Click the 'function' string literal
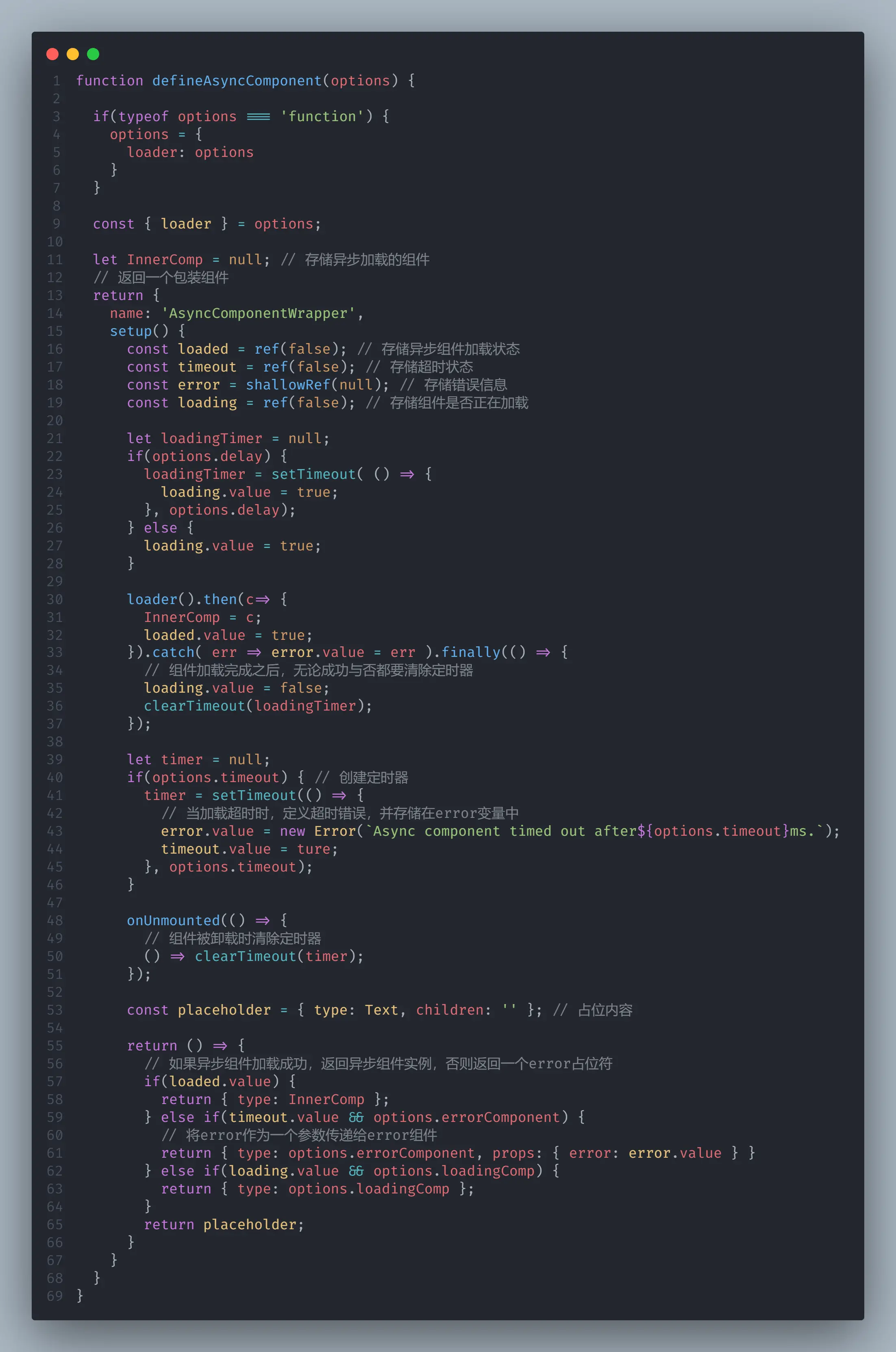896x1352 pixels. tap(322, 117)
